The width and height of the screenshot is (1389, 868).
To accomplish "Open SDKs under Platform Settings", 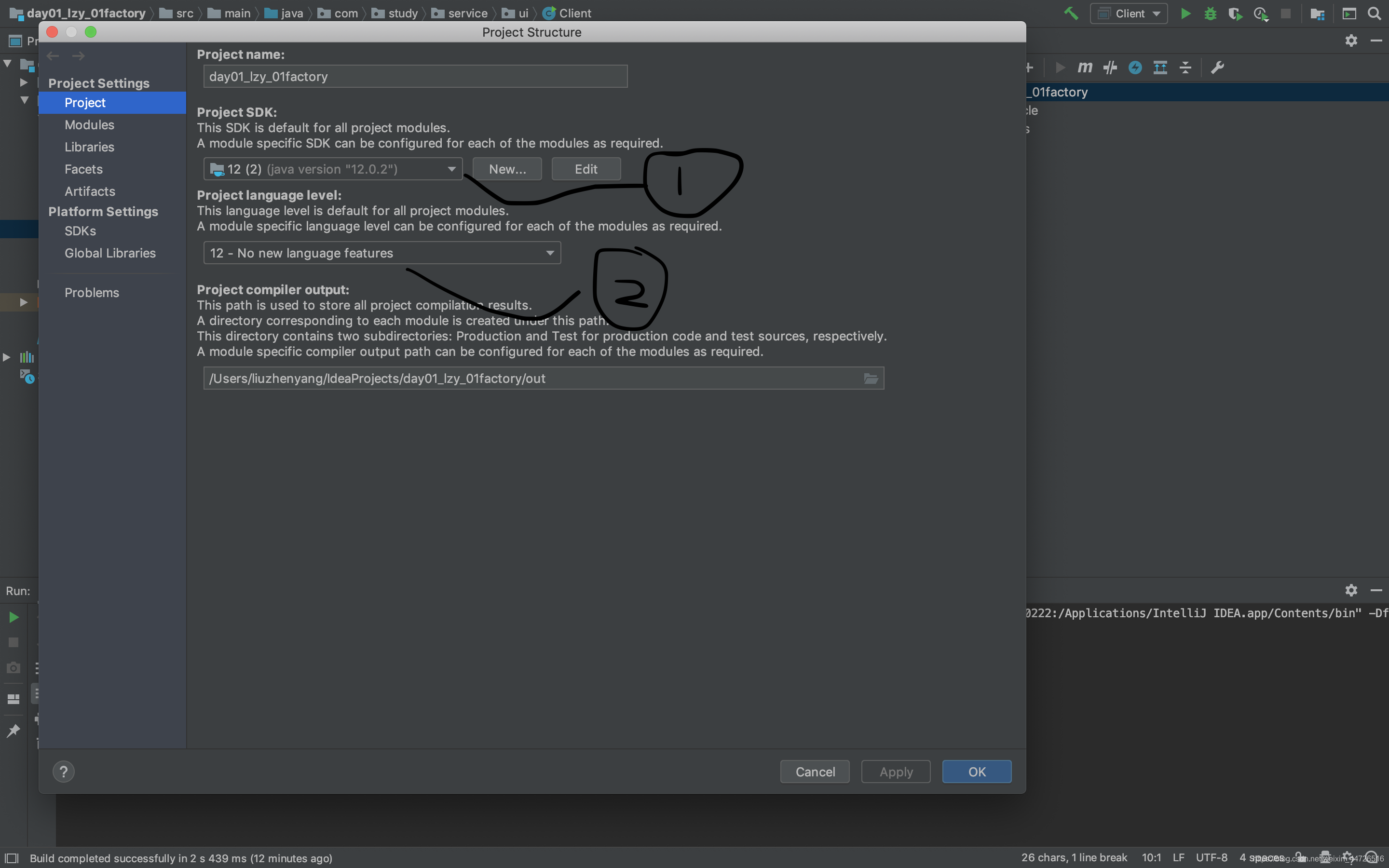I will pos(81,231).
